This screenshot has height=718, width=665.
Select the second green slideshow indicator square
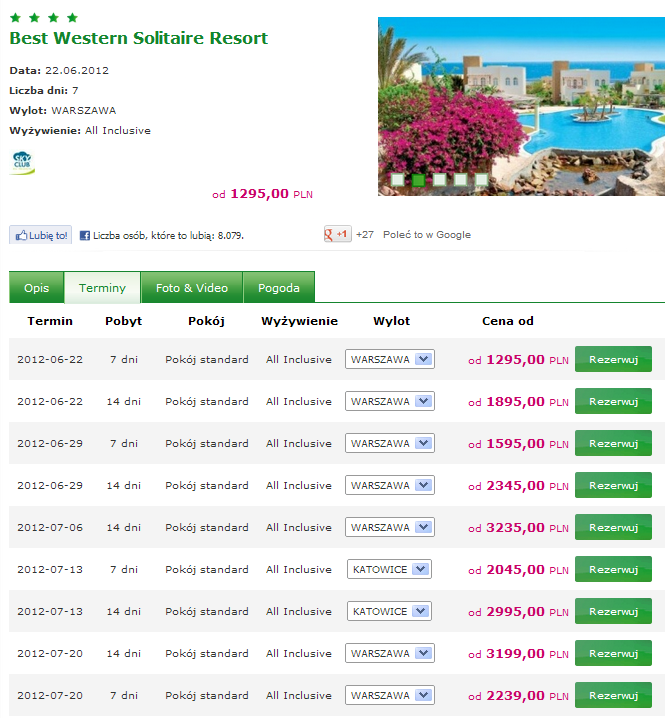418,180
